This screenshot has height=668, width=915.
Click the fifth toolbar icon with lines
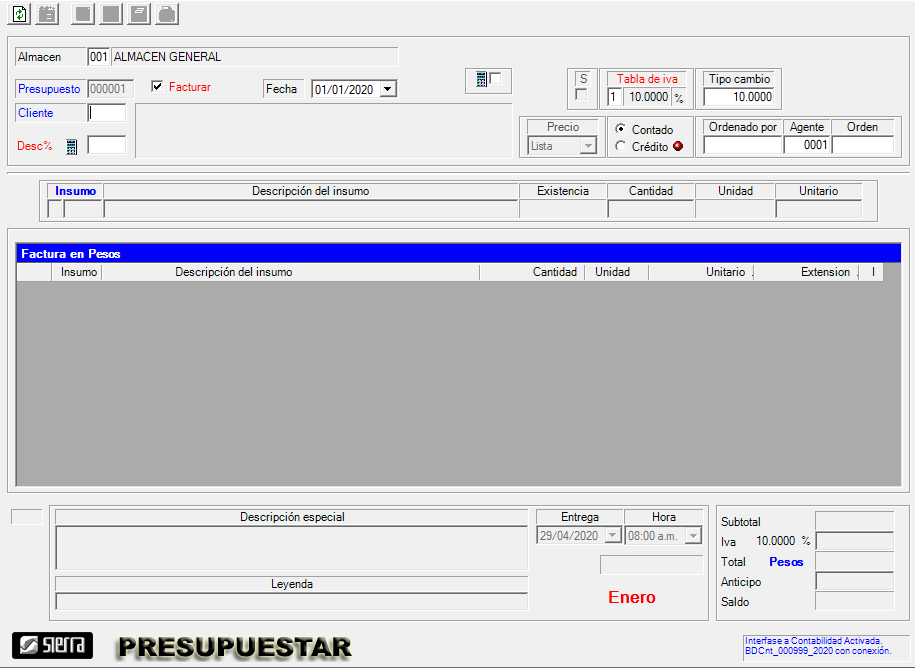click(140, 14)
